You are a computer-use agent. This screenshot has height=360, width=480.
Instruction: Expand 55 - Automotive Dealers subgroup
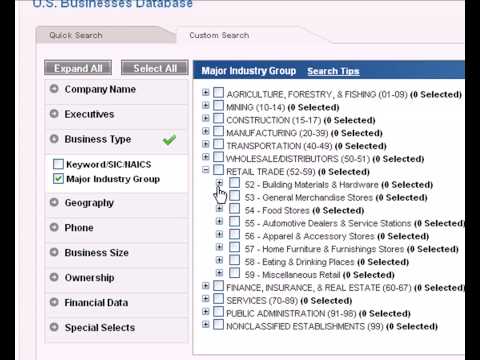(x=219, y=221)
